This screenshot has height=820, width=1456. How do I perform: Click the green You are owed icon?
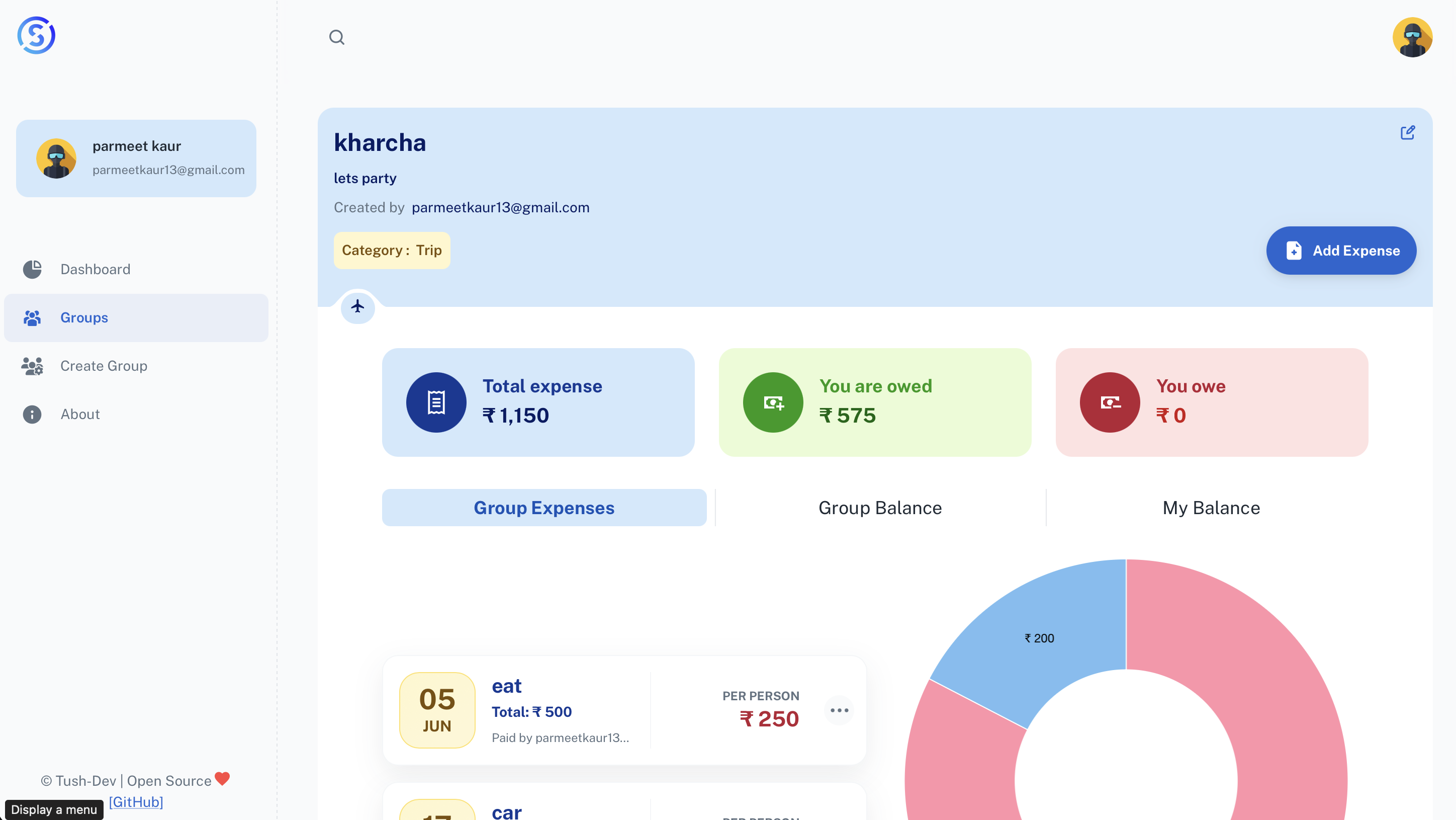click(x=773, y=402)
